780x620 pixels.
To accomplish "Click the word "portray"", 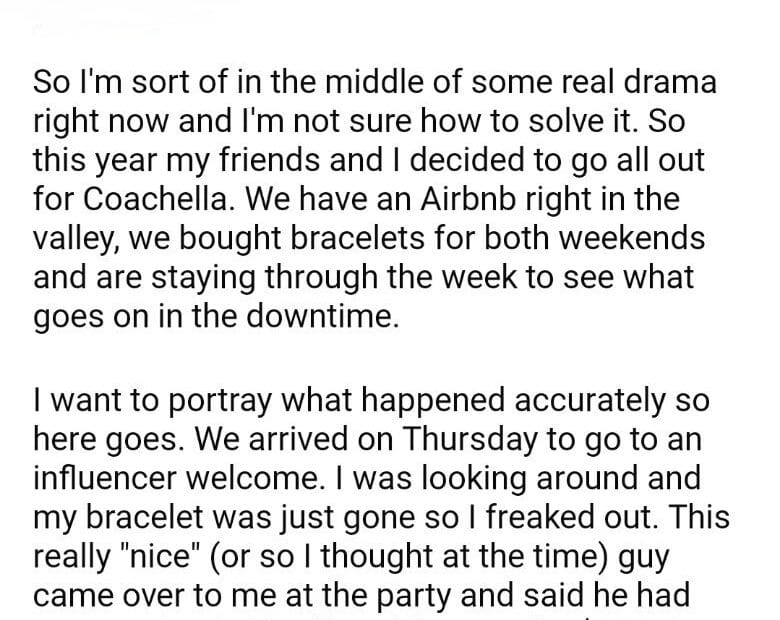I will pos(185,400).
